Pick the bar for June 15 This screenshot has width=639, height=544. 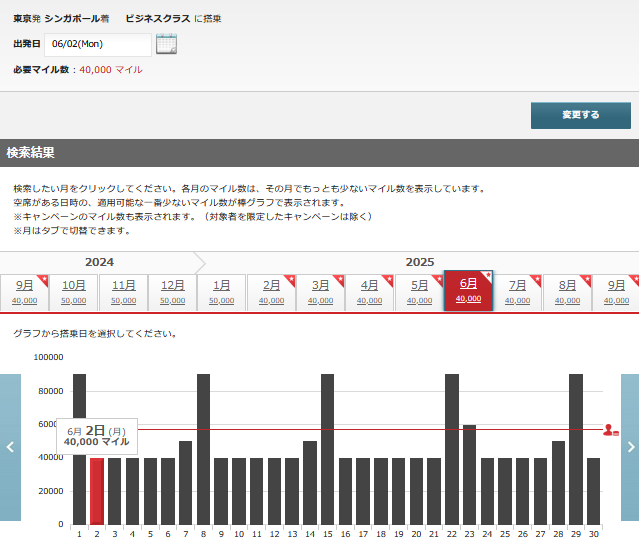tap(327, 450)
